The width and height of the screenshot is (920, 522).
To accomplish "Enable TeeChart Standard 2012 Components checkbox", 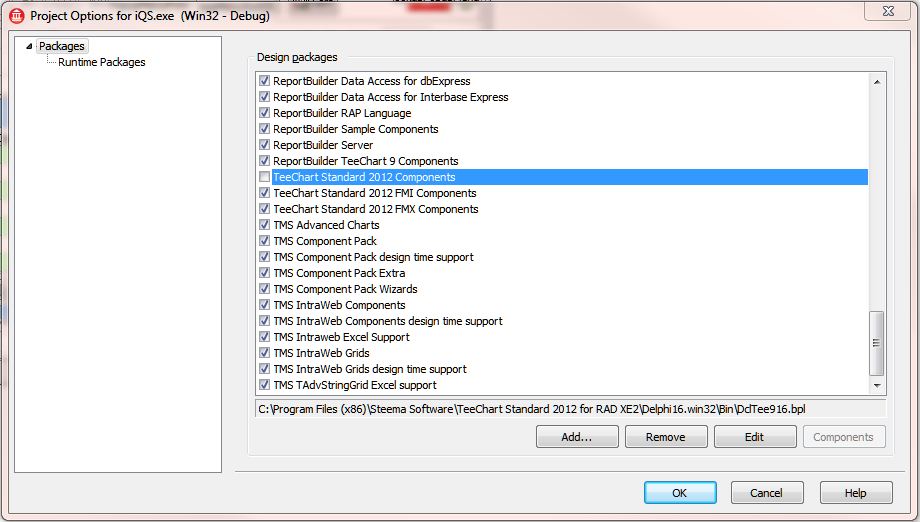I will click(265, 177).
